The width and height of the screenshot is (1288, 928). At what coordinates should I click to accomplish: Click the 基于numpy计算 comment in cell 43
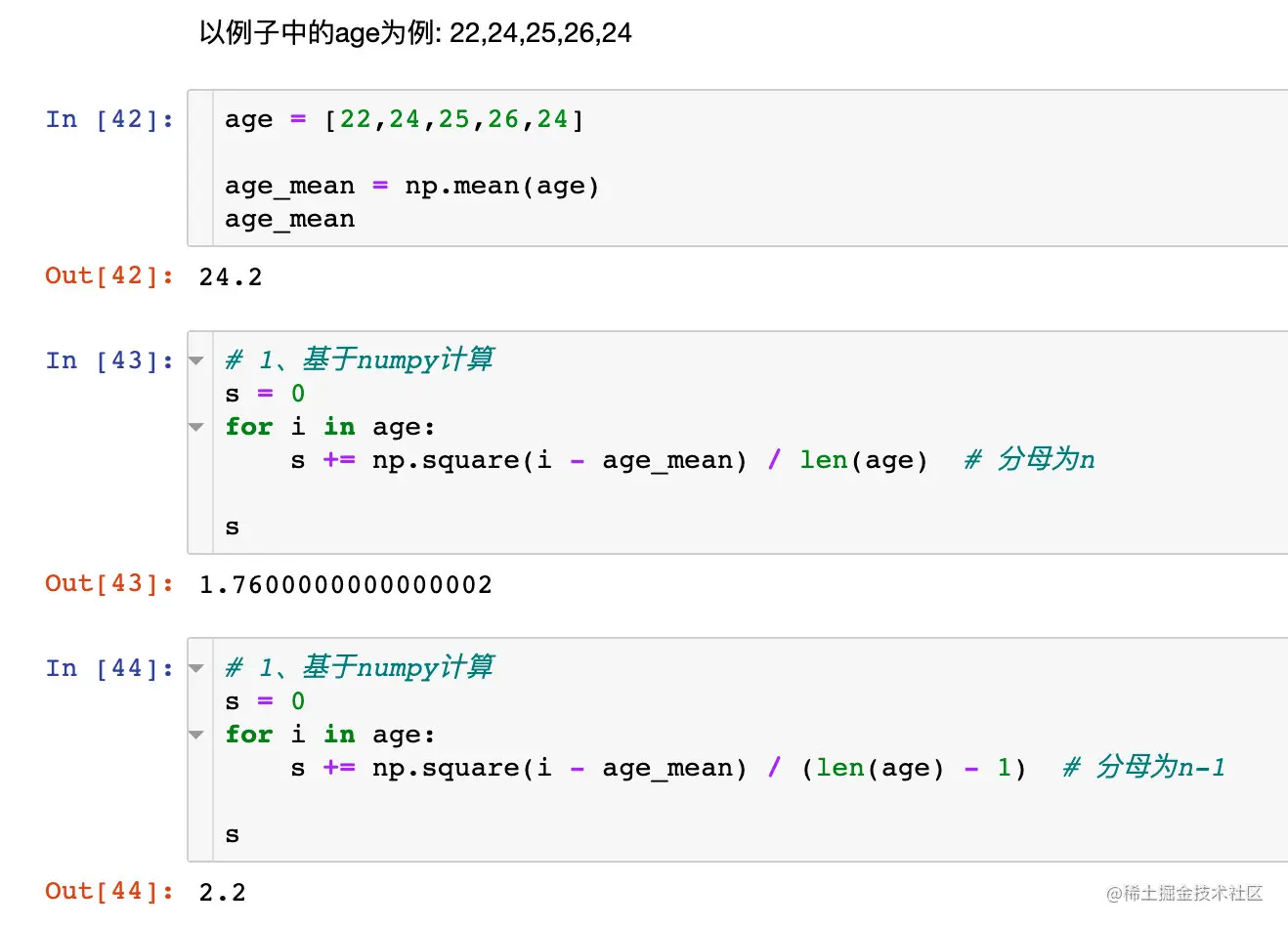[360, 359]
